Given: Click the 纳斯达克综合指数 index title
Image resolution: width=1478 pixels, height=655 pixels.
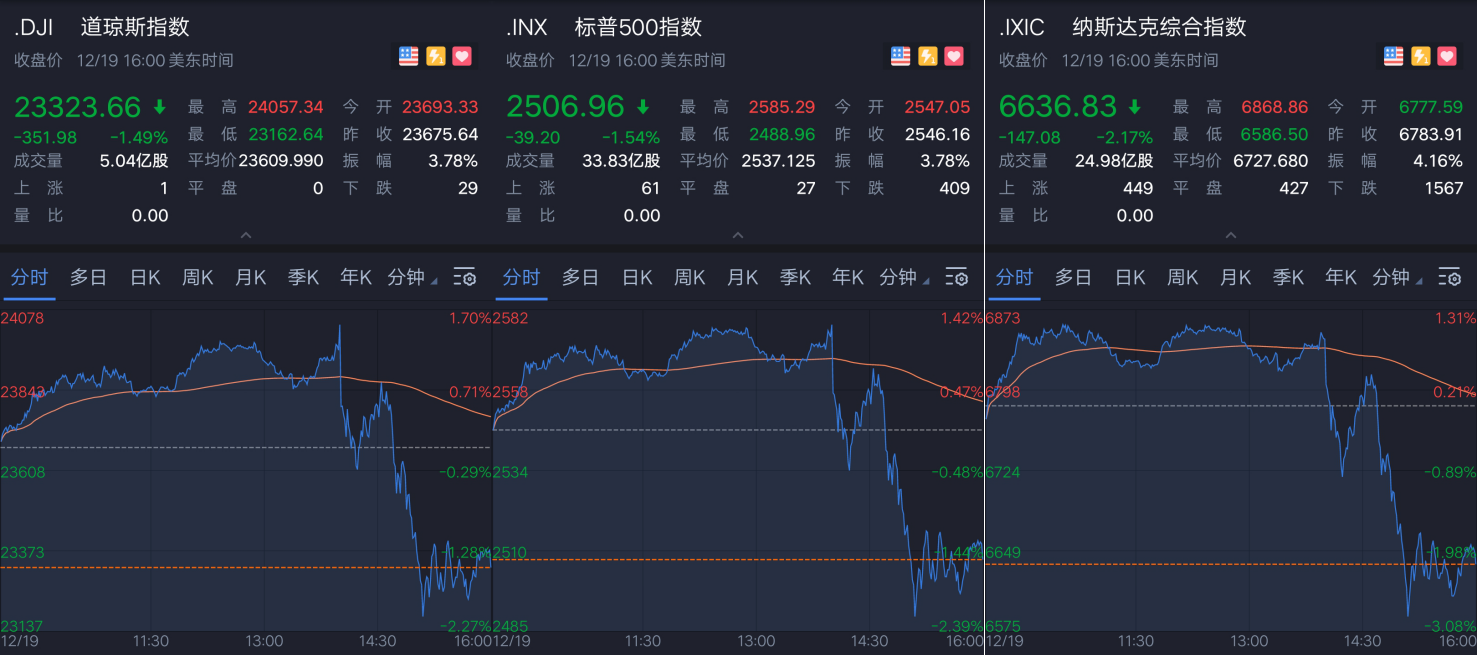Looking at the screenshot, I should (x=1160, y=27).
